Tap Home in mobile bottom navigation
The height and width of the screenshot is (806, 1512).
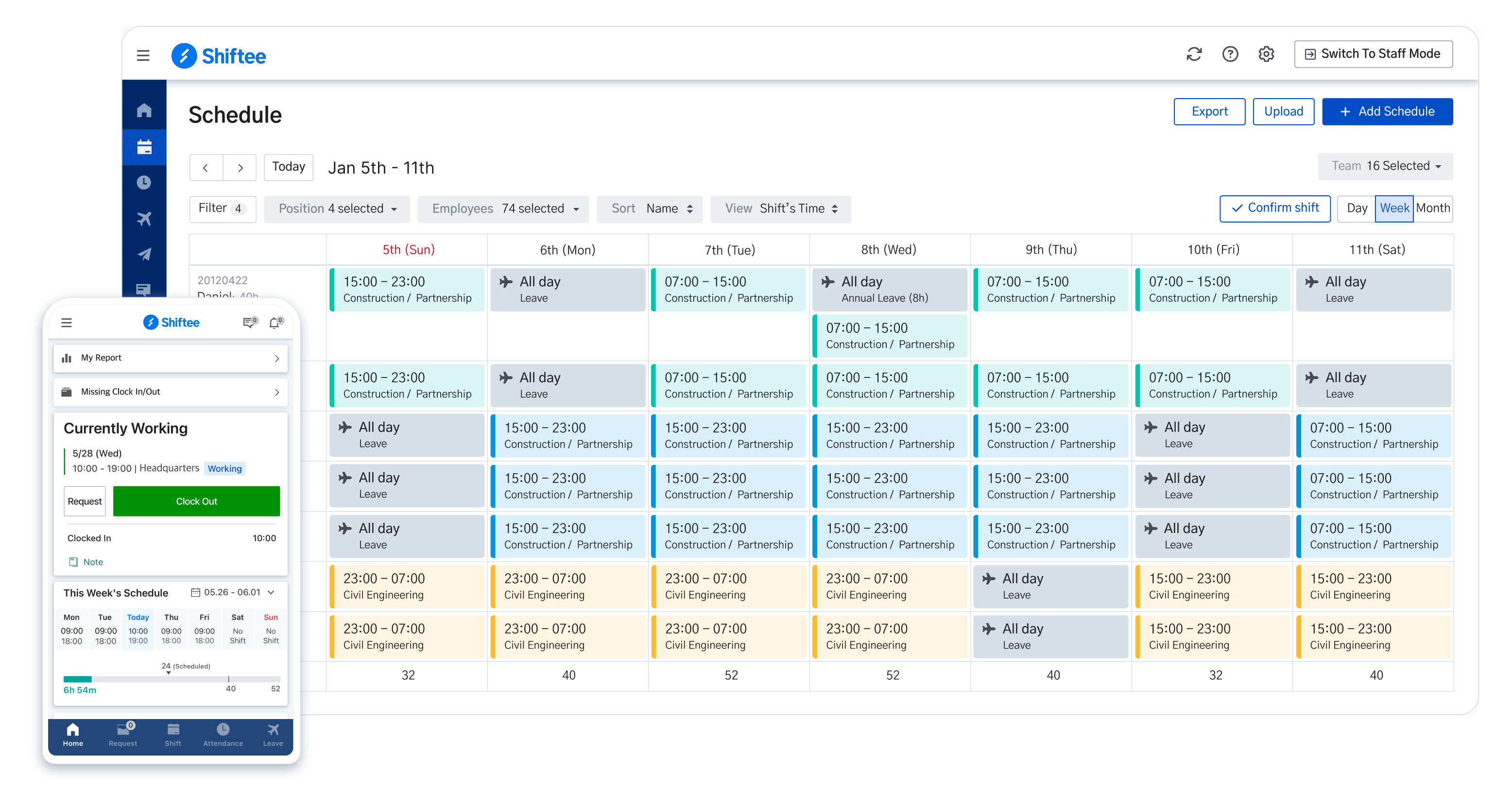tap(73, 735)
